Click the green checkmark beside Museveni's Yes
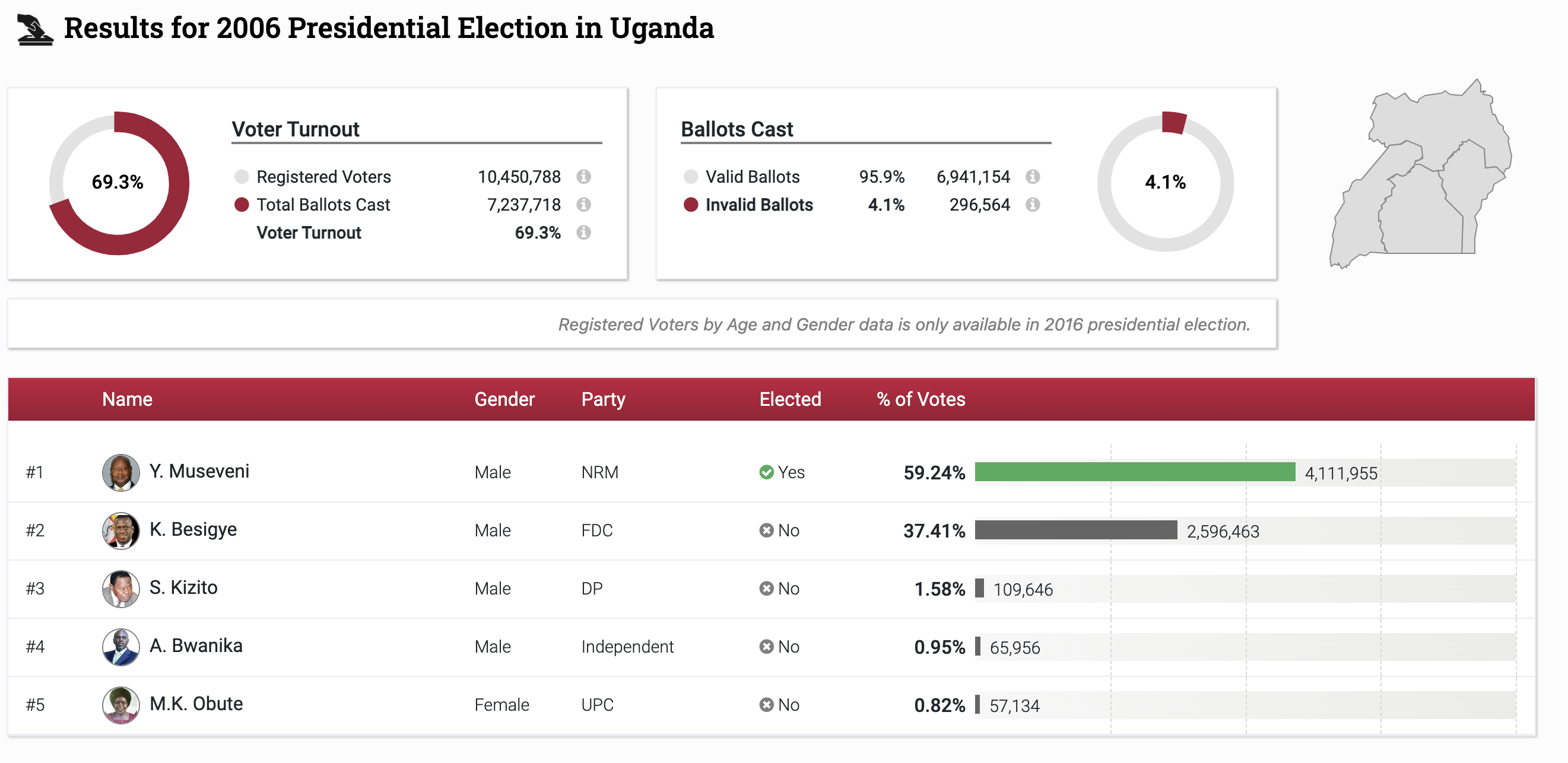Screen dimensions: 1568x763 click(766, 472)
